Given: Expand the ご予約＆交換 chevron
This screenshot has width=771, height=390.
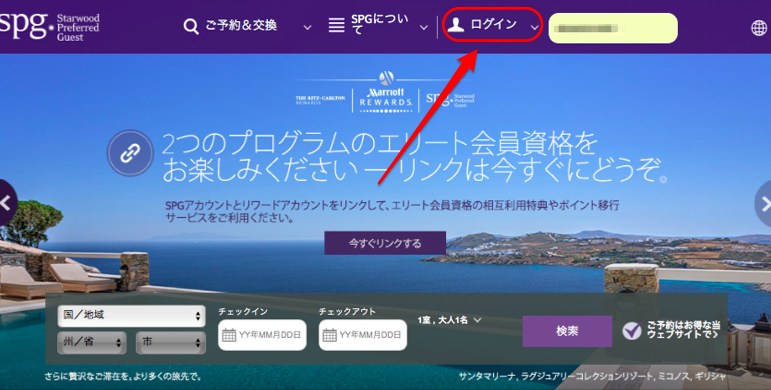Looking at the screenshot, I should point(307,28).
